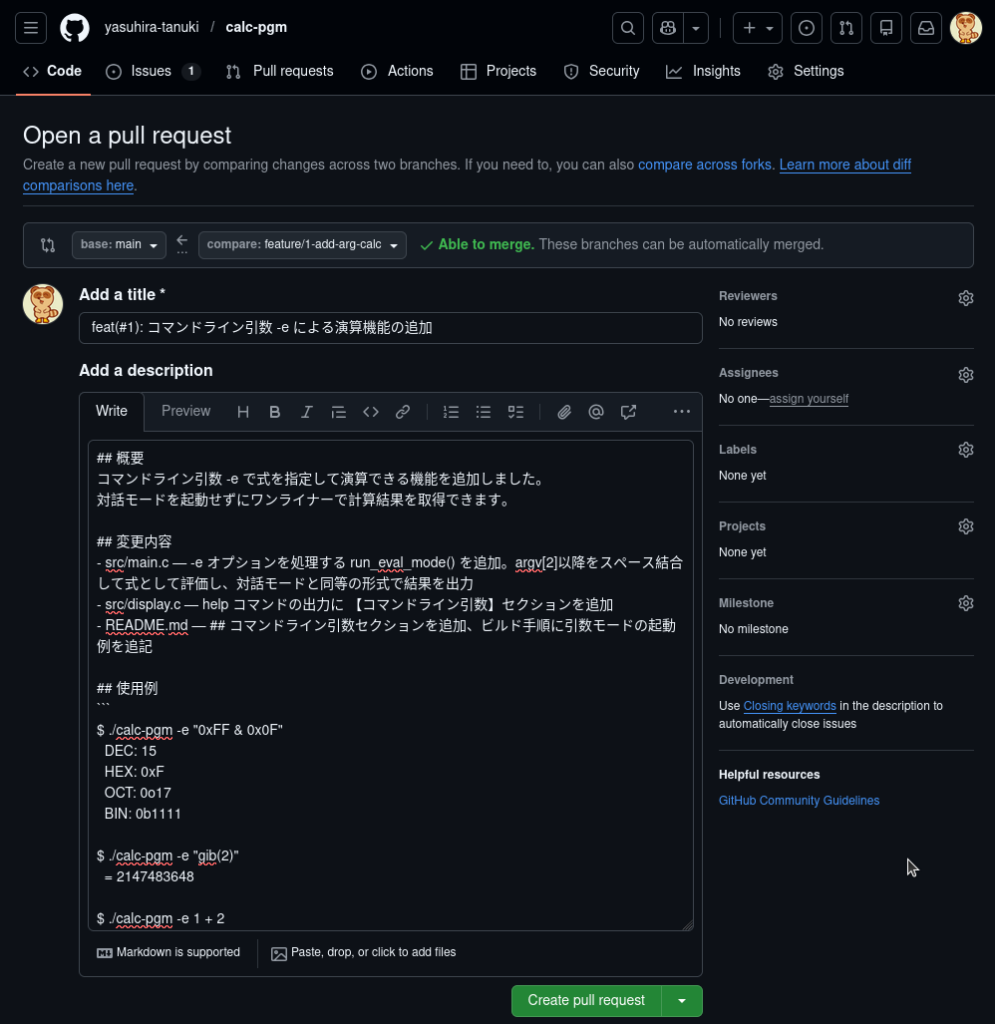Click the Italic formatting icon
The height and width of the screenshot is (1024, 995).
click(x=307, y=412)
